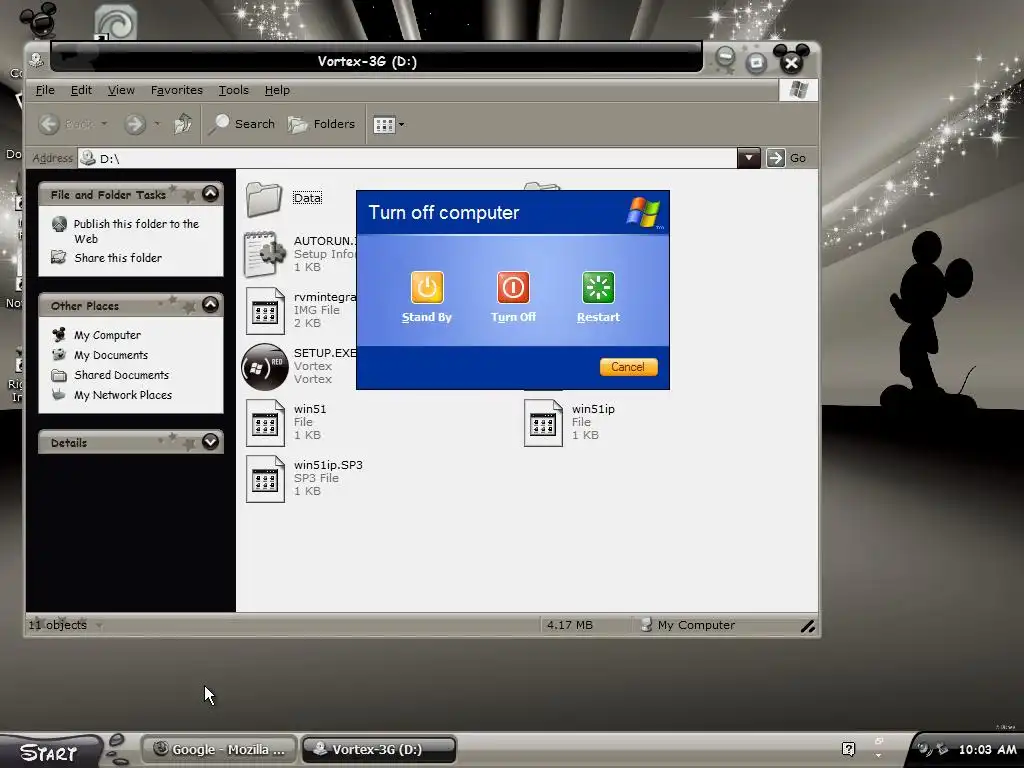1024x768 pixels.
Task: Open the Back history dropdown arrow
Action: coord(104,124)
